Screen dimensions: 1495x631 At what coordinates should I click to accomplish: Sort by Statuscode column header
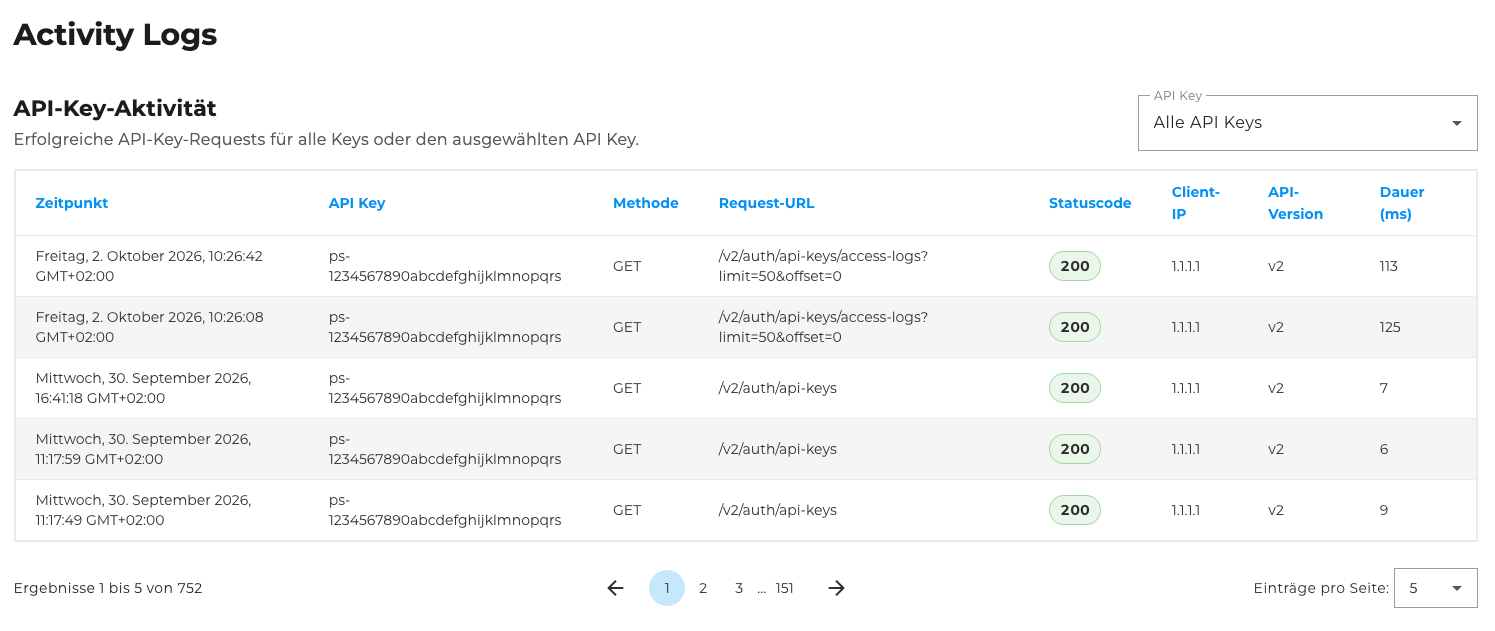click(x=1090, y=203)
